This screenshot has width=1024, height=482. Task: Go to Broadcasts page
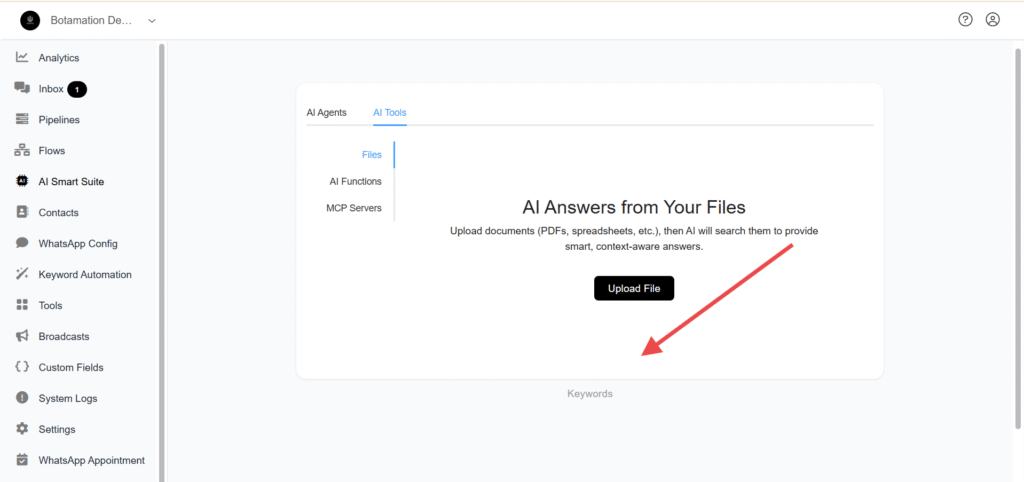point(64,336)
